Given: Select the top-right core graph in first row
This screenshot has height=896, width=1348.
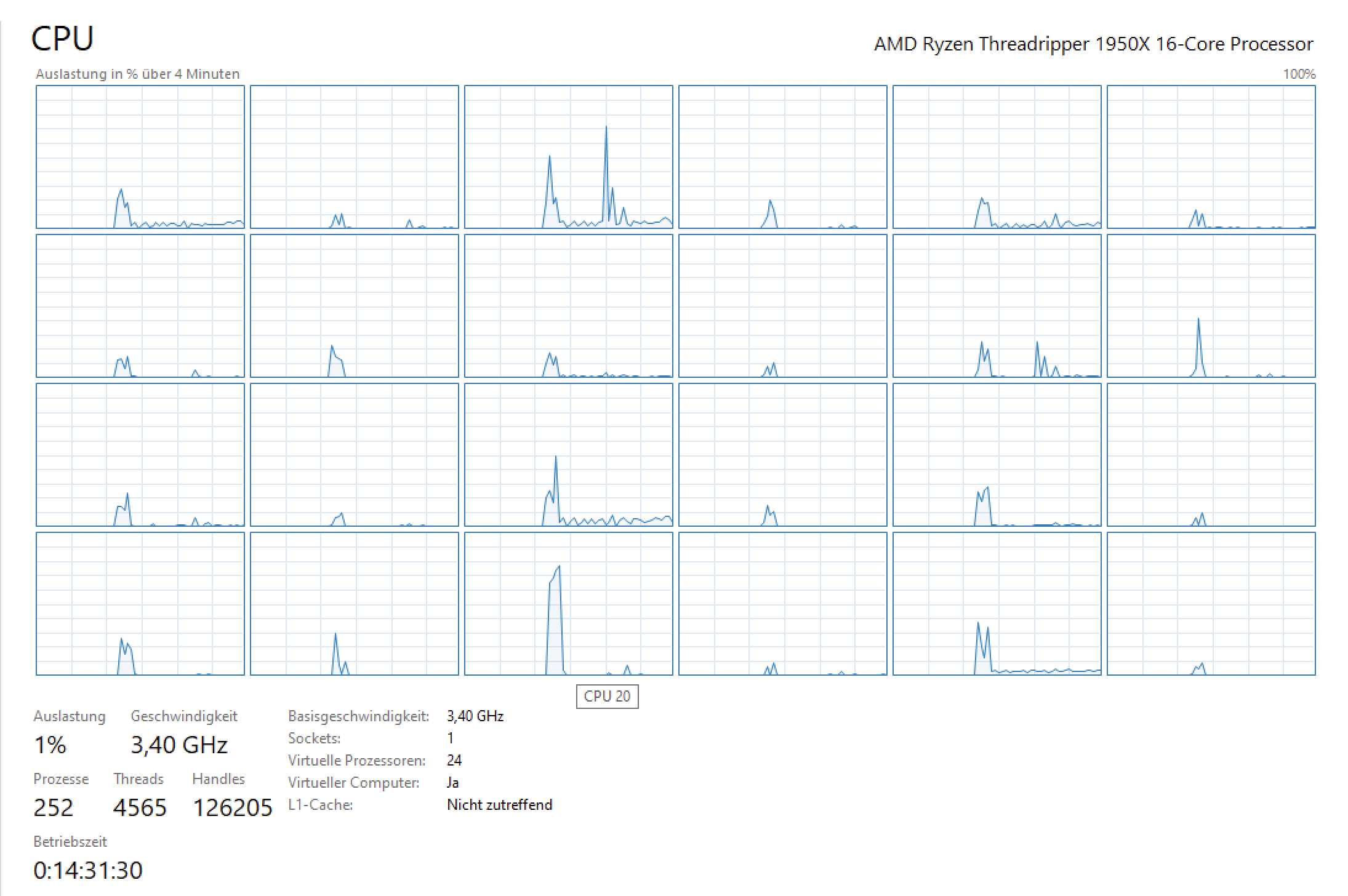Looking at the screenshot, I should point(1211,157).
